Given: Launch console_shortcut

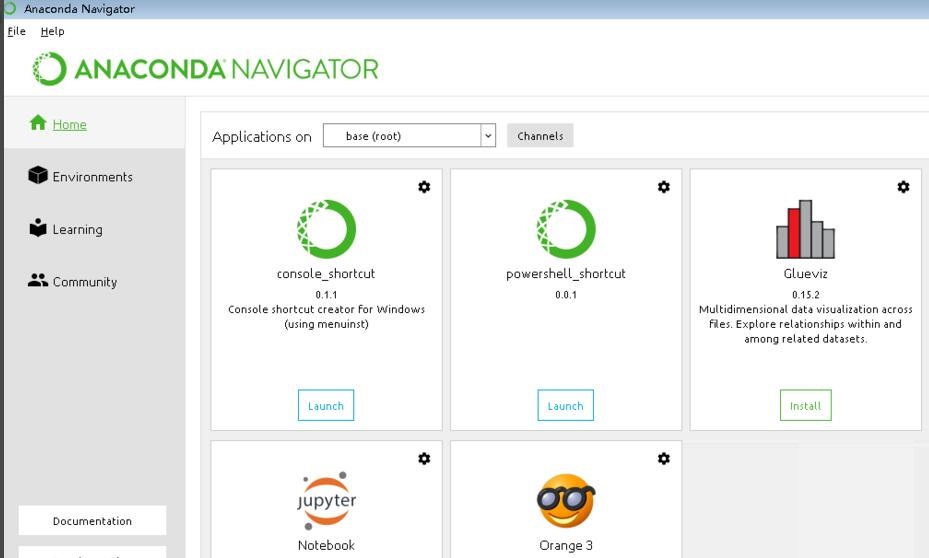Looking at the screenshot, I should (x=326, y=406).
